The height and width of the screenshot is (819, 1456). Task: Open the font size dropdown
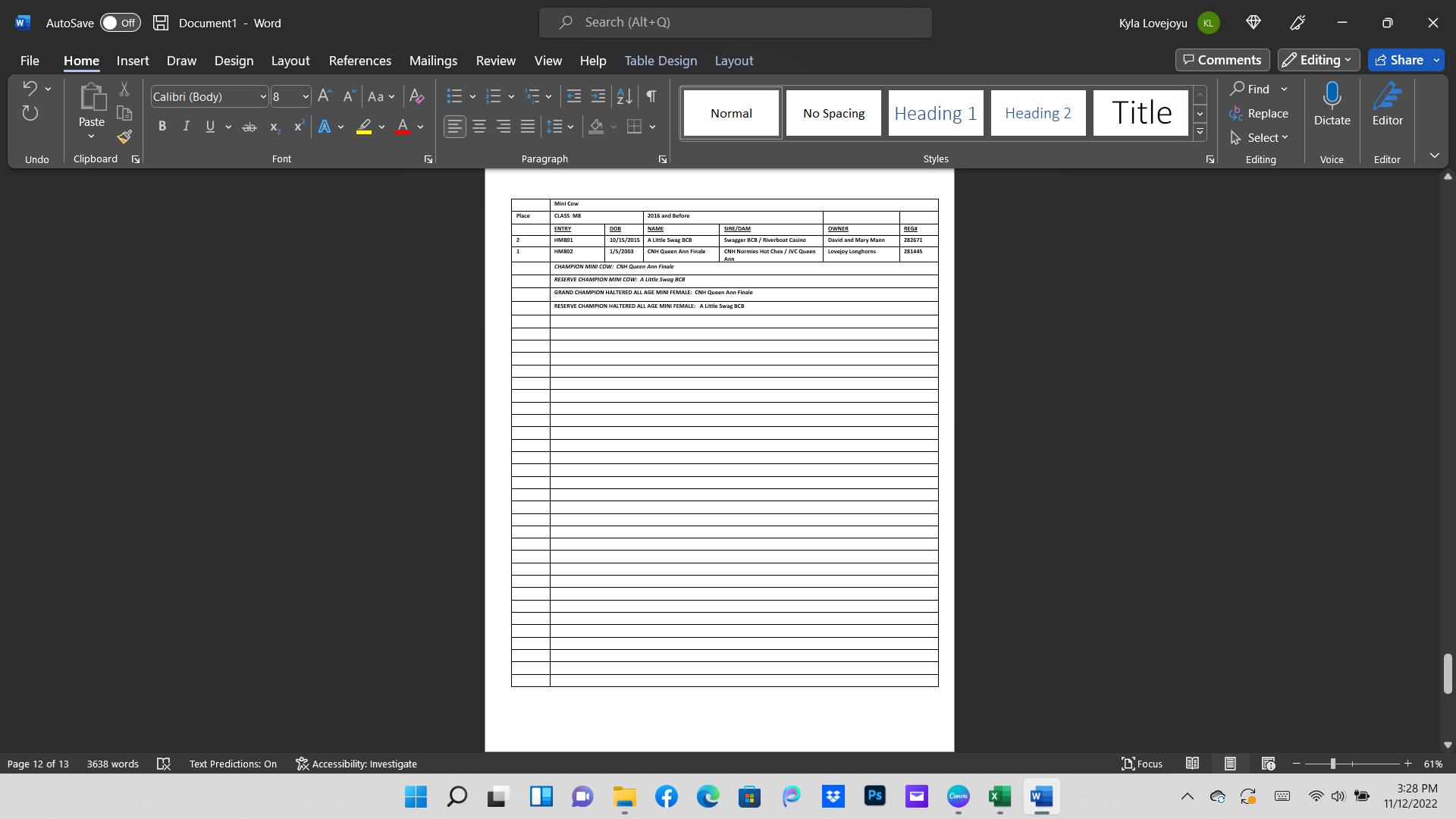tap(306, 97)
